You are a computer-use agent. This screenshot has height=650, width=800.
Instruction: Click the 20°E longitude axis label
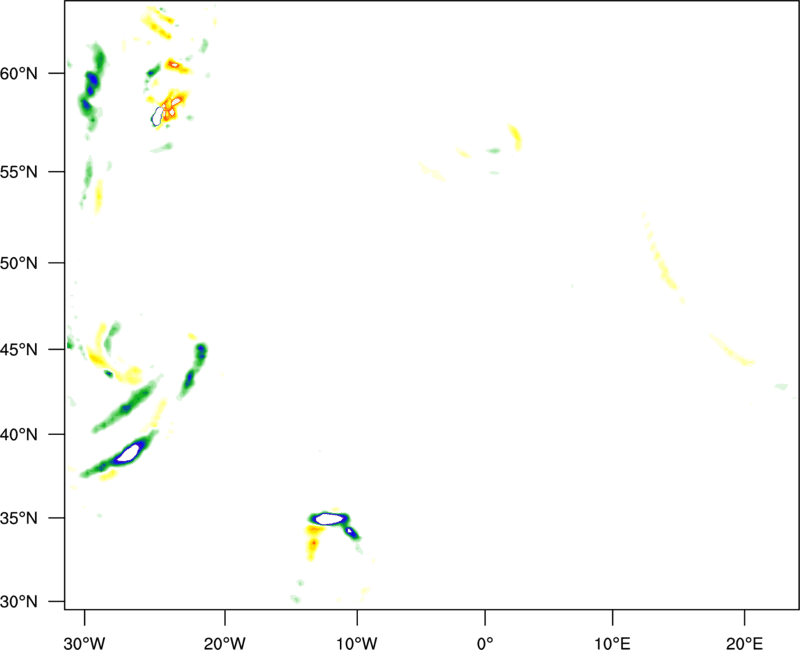point(745,643)
